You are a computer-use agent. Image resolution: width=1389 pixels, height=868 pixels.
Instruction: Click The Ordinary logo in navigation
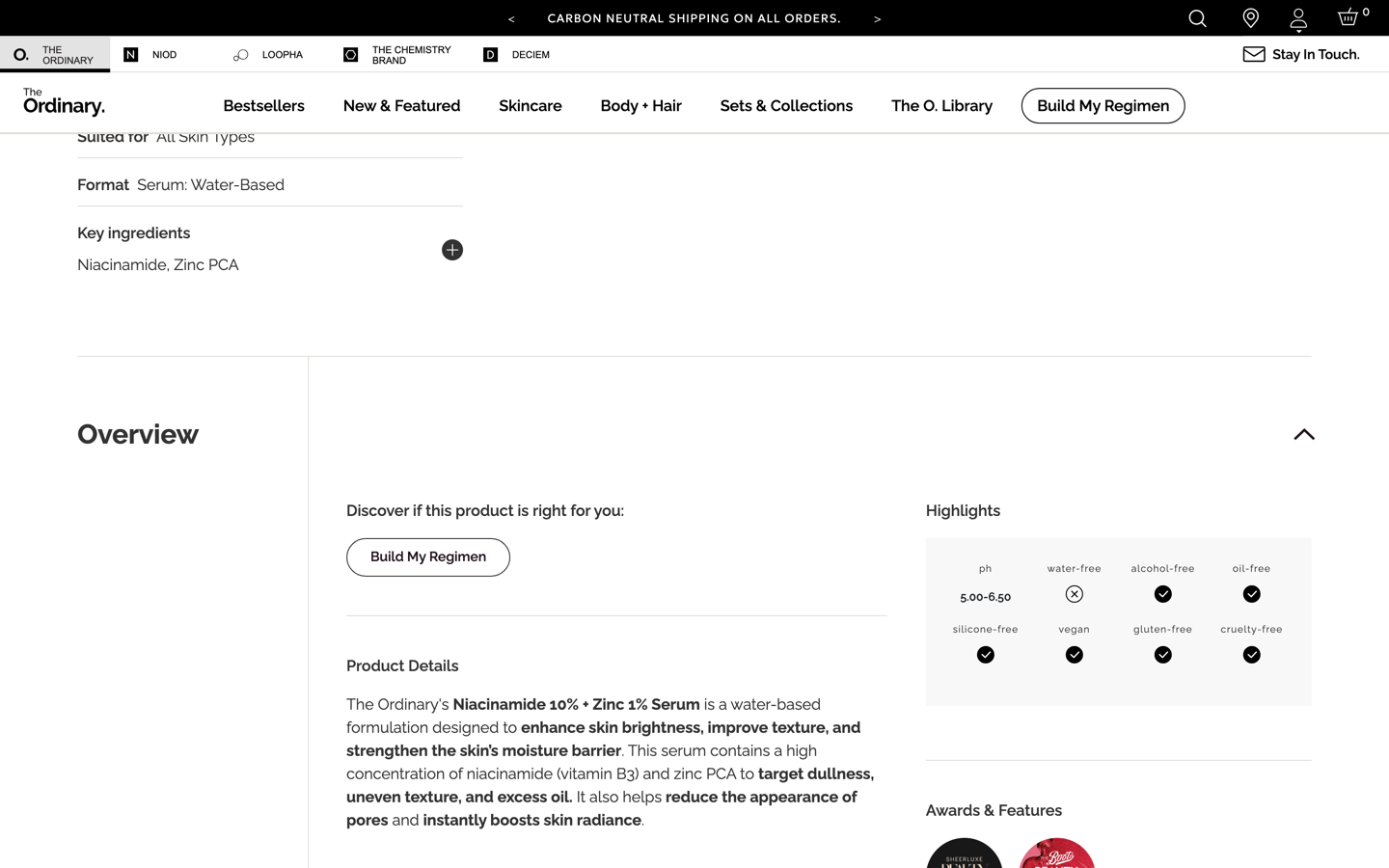click(64, 101)
